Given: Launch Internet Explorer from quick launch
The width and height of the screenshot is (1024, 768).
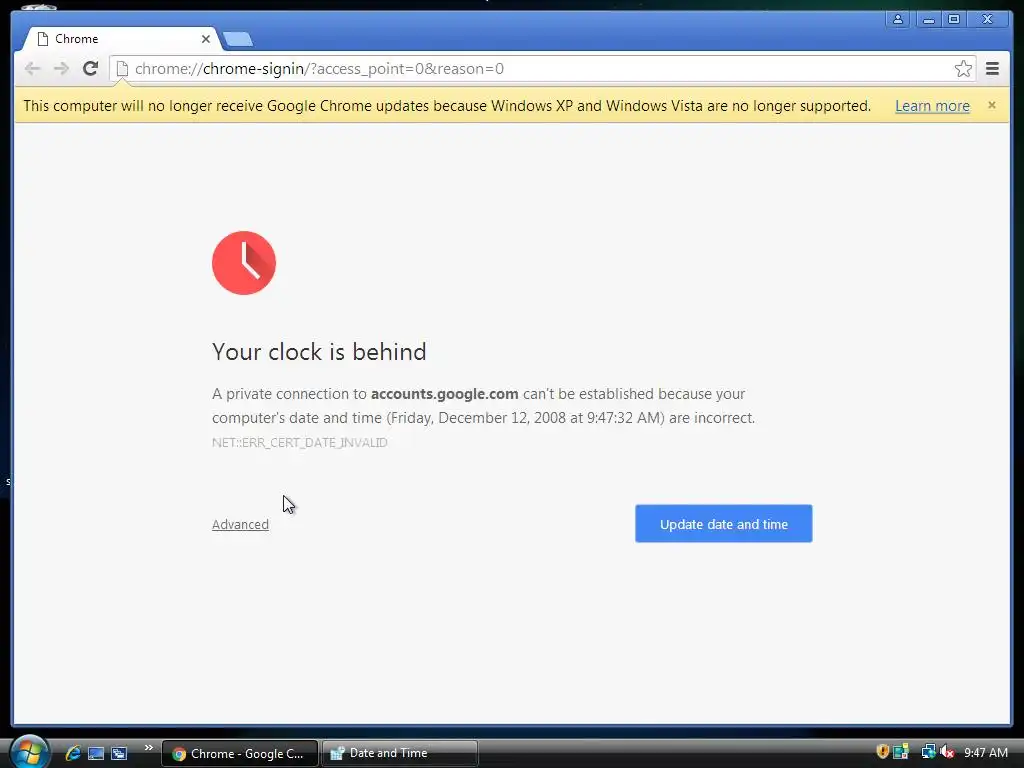Looking at the screenshot, I should click(x=73, y=753).
